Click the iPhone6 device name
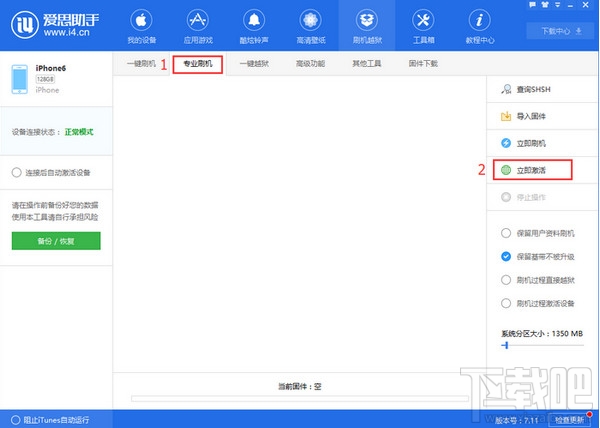 point(51,68)
